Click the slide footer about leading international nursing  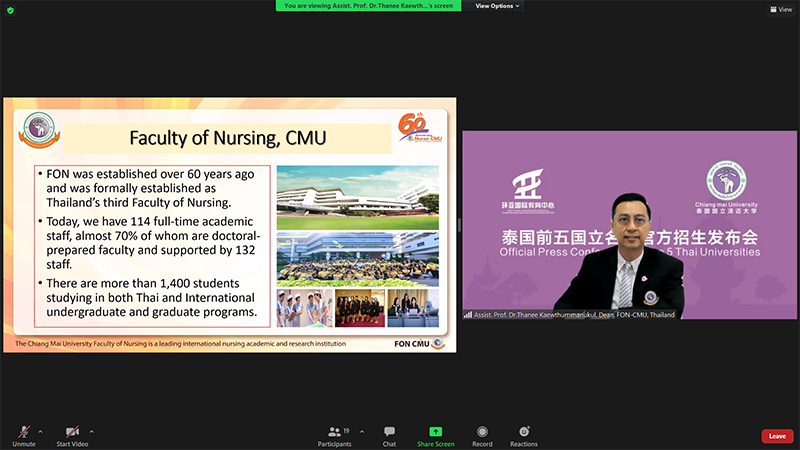[180, 343]
